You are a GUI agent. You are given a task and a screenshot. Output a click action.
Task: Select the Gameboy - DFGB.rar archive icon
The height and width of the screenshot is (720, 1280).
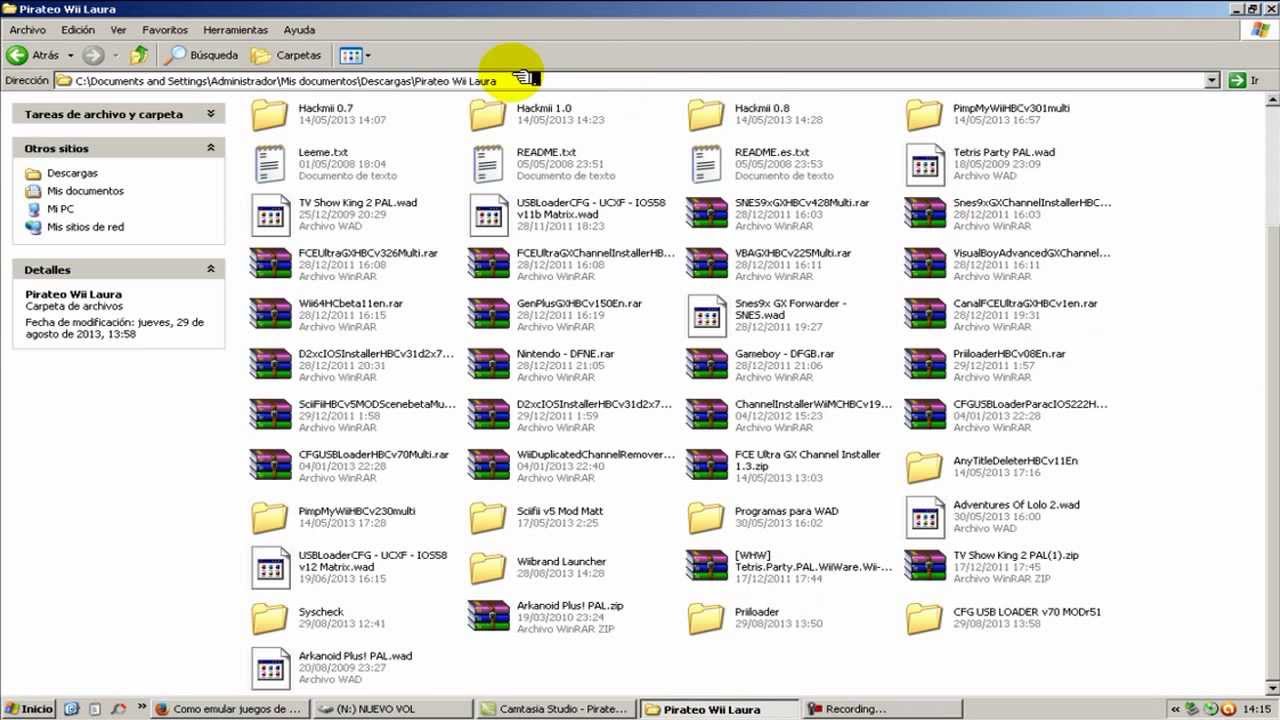[x=706, y=365]
